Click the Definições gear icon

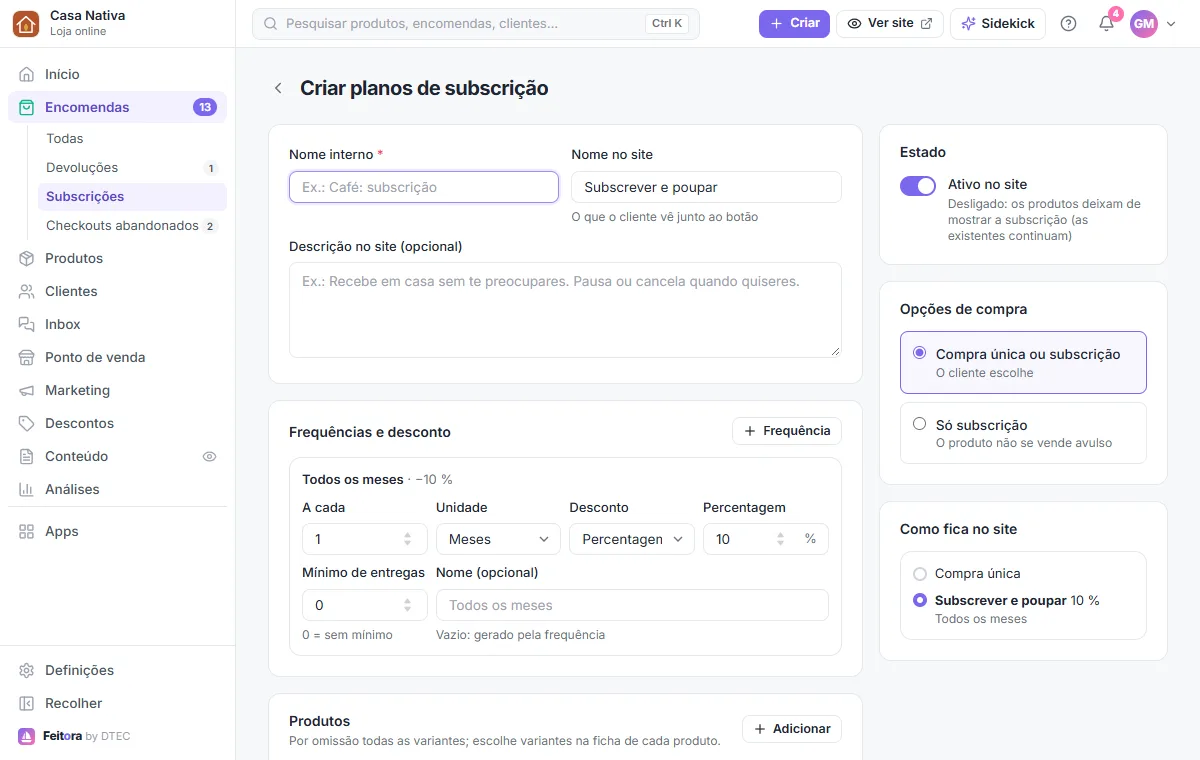coord(27,671)
